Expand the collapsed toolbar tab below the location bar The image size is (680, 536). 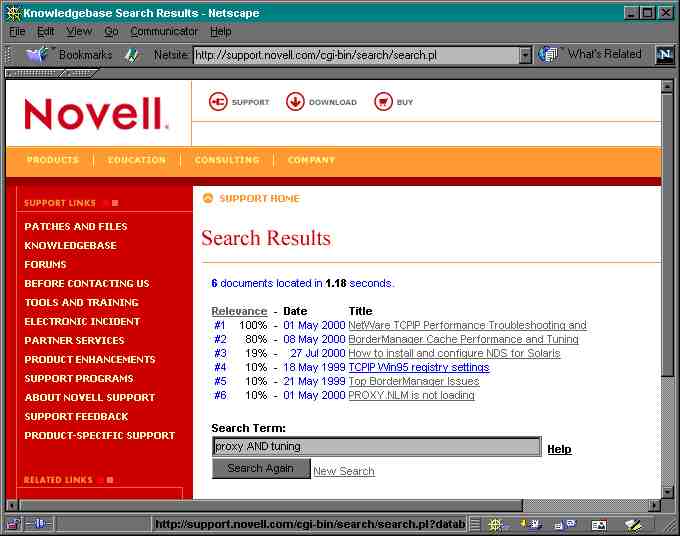[x=35, y=74]
